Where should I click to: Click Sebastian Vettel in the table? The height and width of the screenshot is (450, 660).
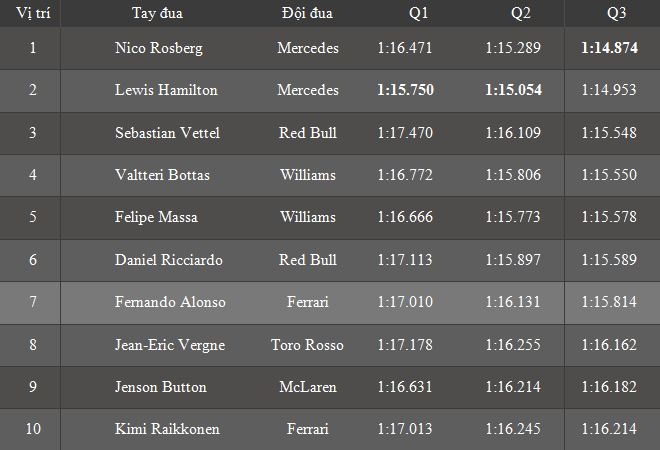(x=166, y=133)
